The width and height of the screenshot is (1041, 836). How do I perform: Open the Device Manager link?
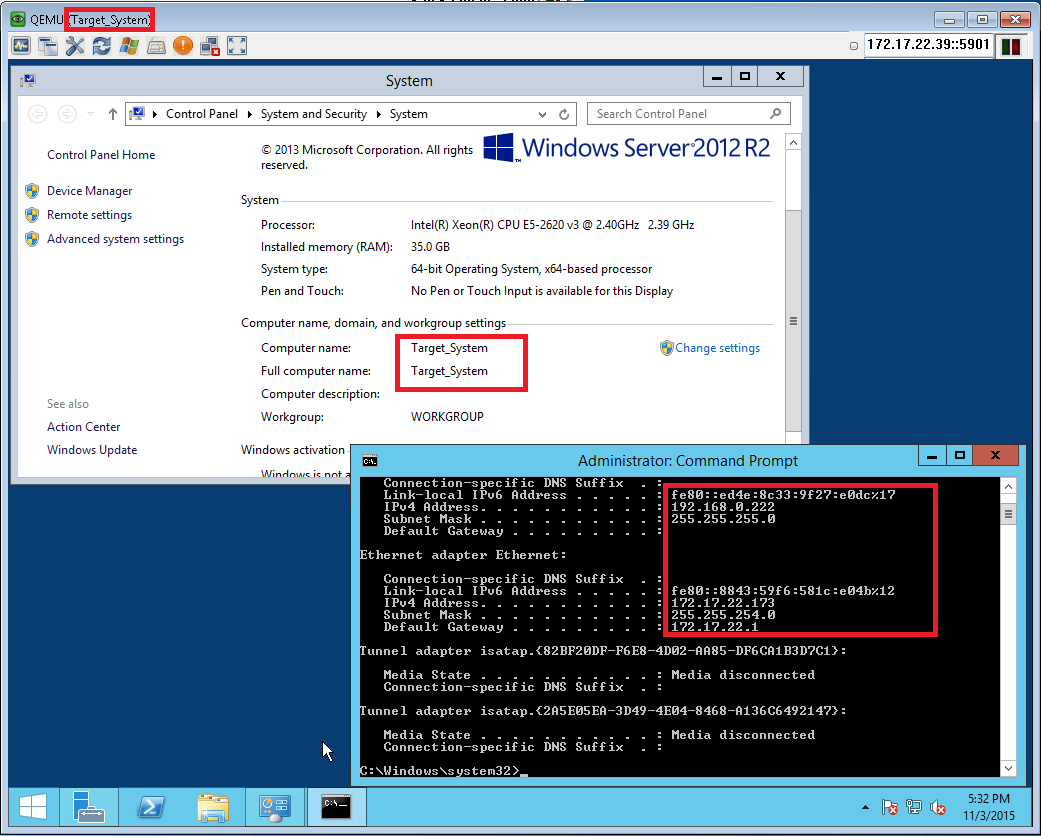tap(89, 191)
